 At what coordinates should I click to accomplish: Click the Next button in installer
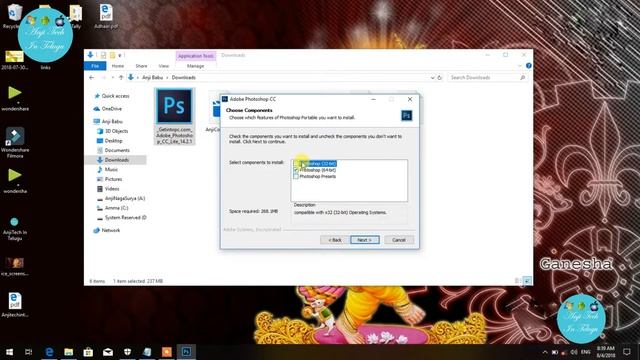[364, 240]
